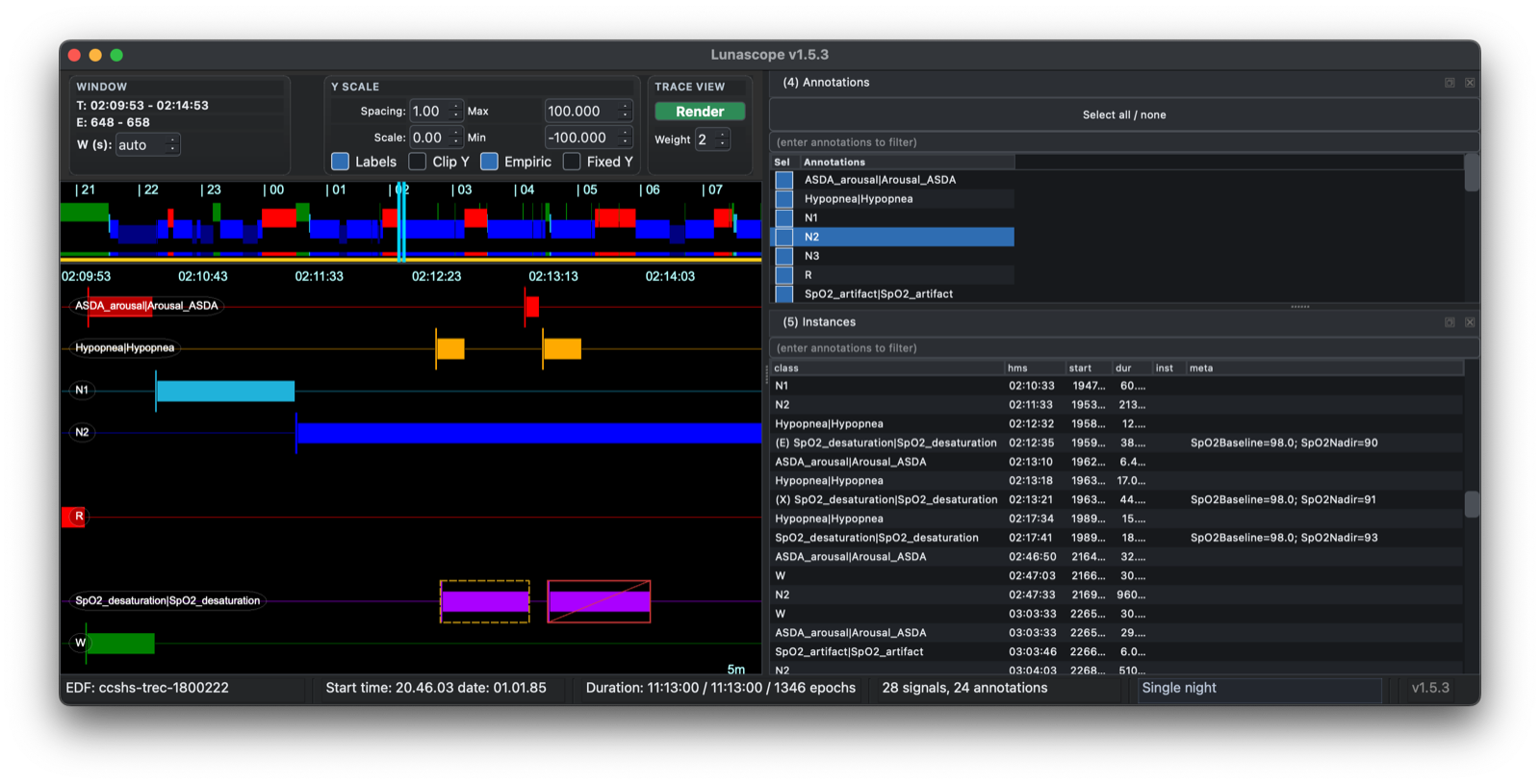Close the Annotations panel
This screenshot has width=1540, height=784.
click(x=1470, y=83)
